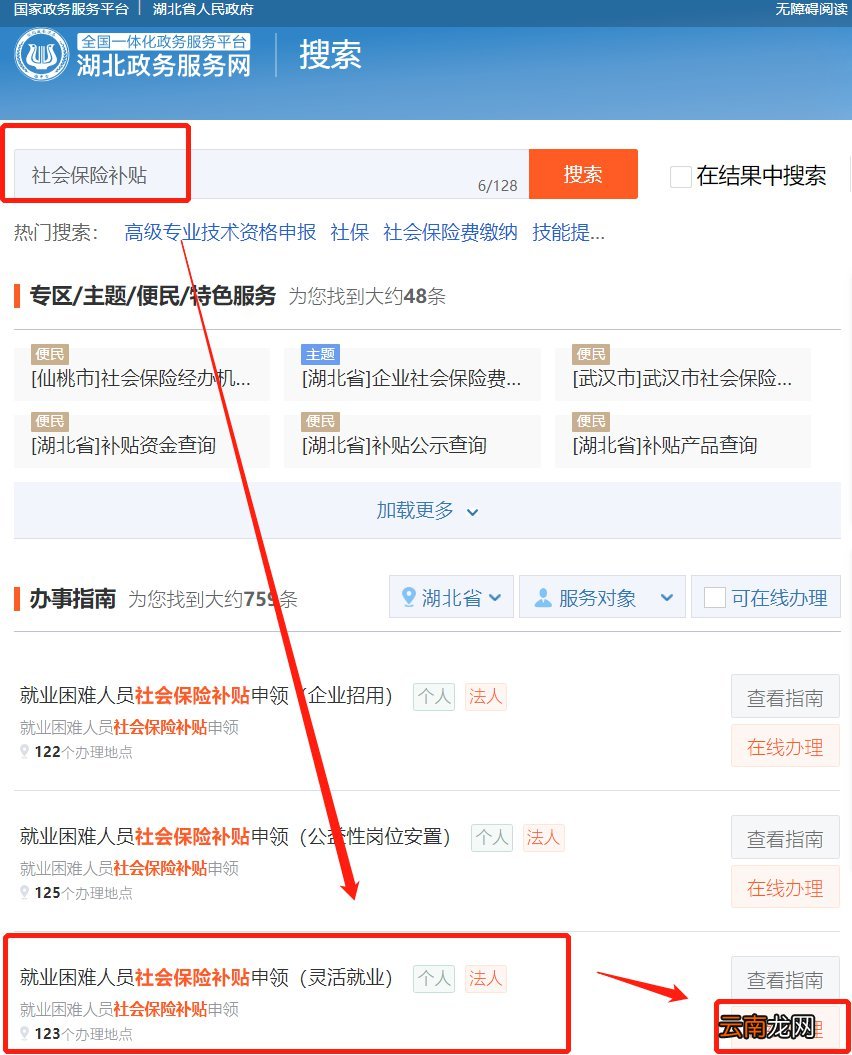Click the truncated hot search 技能提...

[568, 232]
